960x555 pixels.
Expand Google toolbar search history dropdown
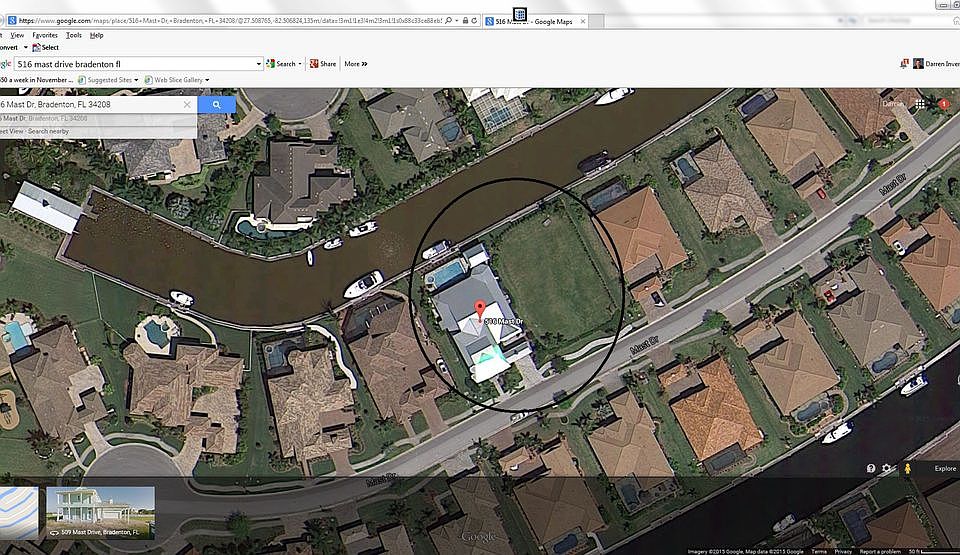(x=259, y=64)
